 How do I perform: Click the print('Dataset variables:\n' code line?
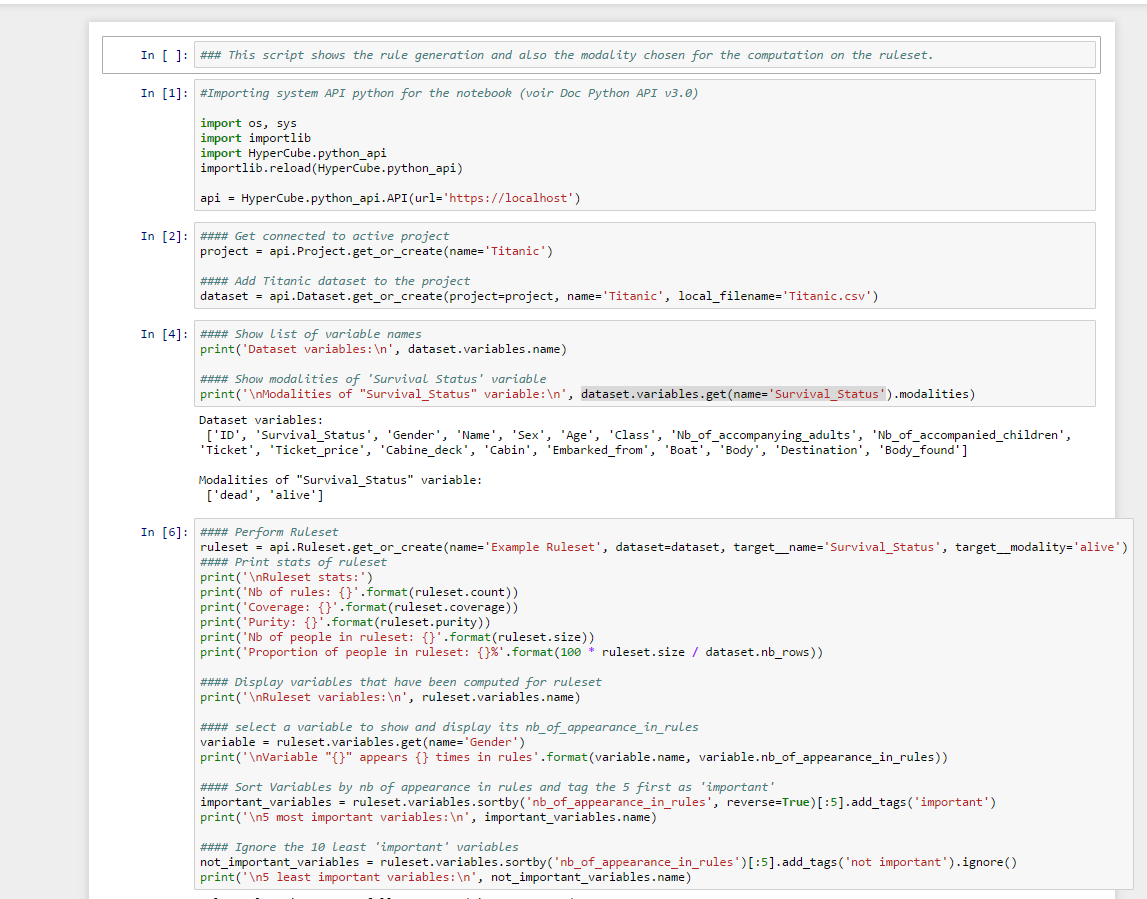tap(383, 349)
